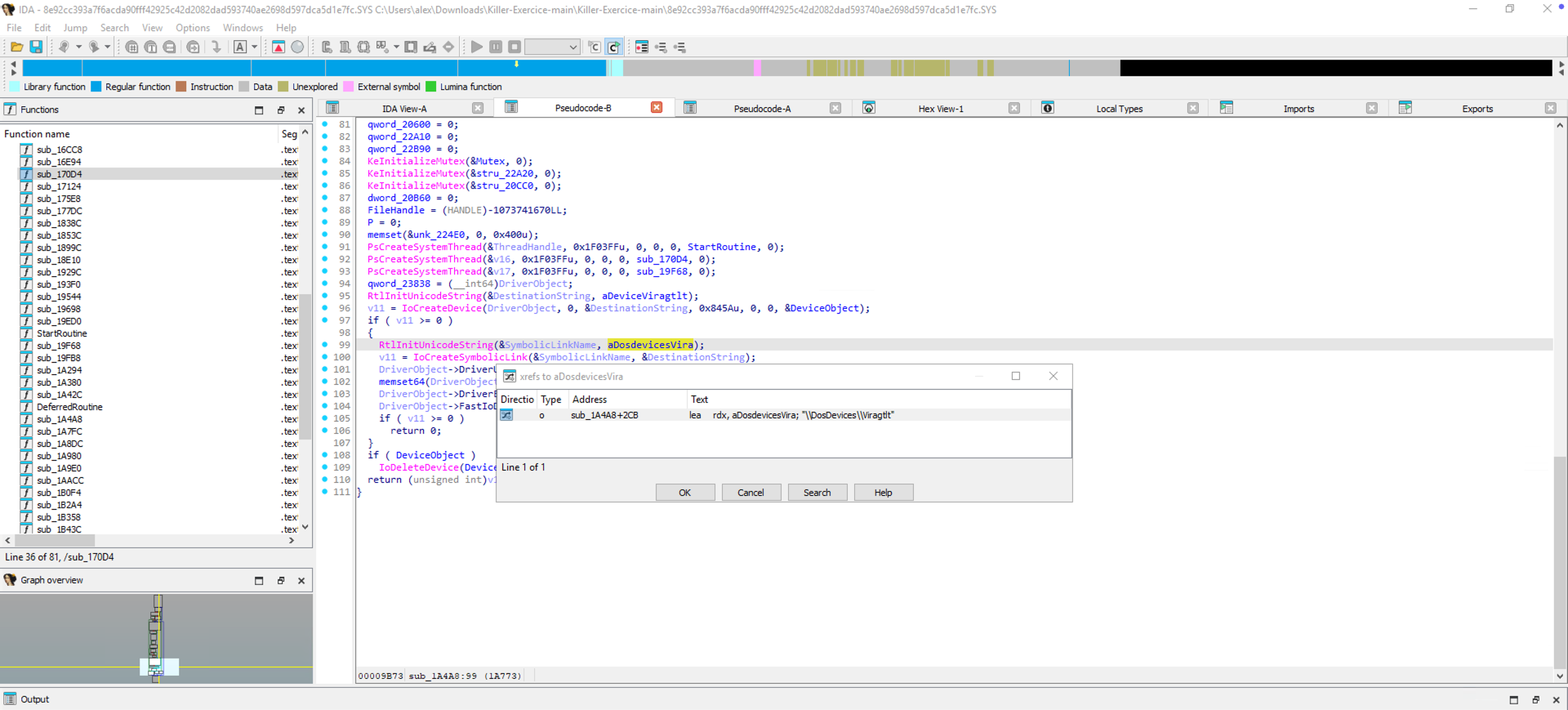Image resolution: width=1568 pixels, height=710 pixels.
Task: Maximize the Output panel
Action: click(x=1514, y=699)
